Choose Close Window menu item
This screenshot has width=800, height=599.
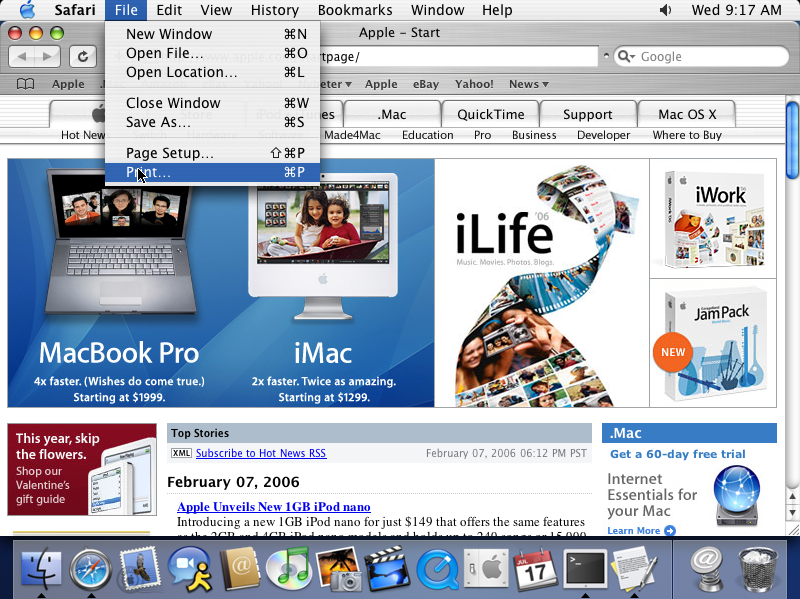[213, 103]
